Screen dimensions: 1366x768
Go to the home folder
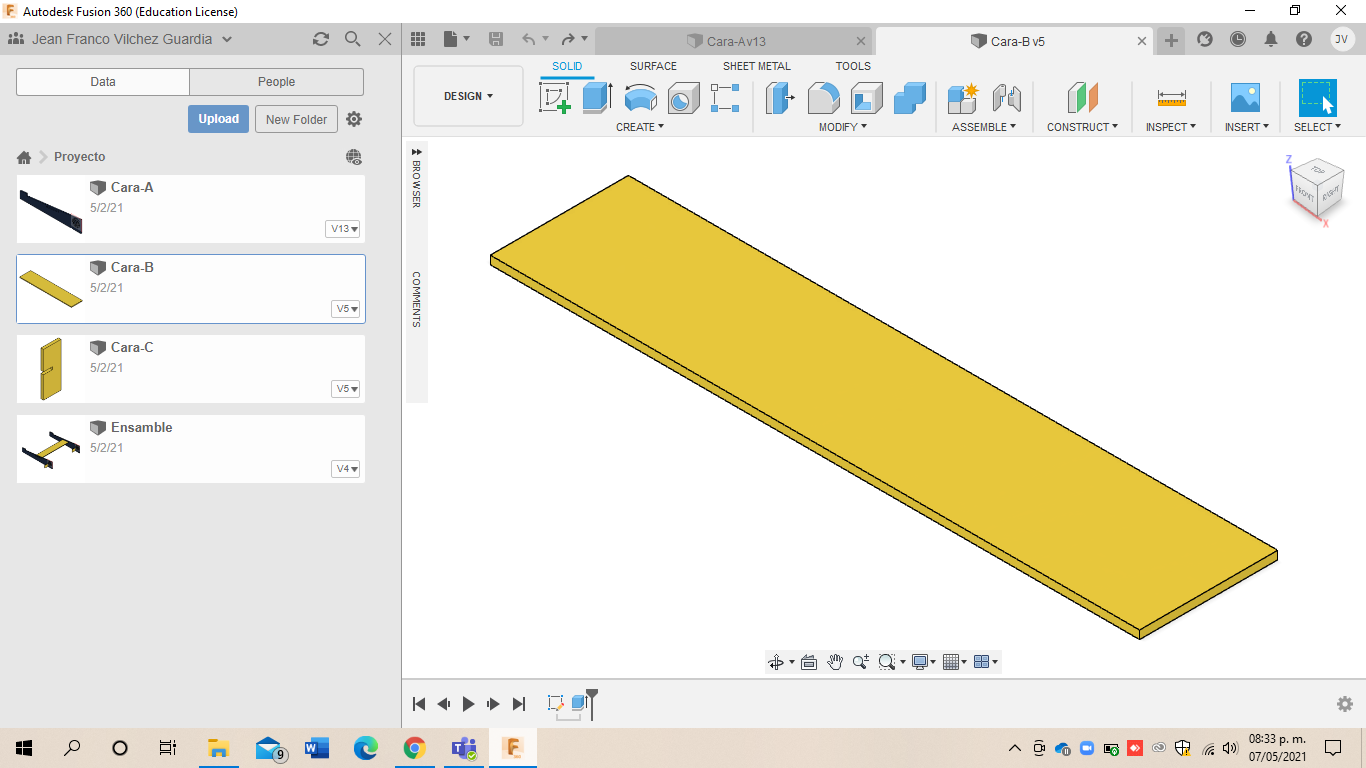pyautogui.click(x=24, y=157)
